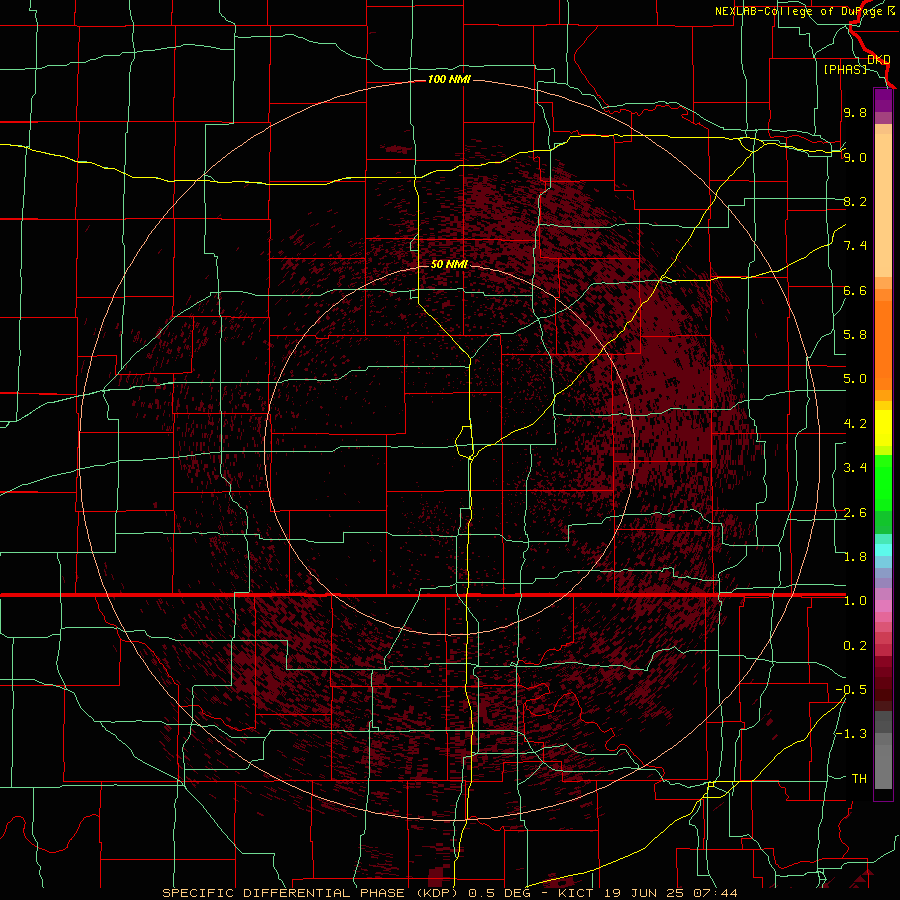Click the 1.0 scale value
Image resolution: width=900 pixels, height=900 pixels.
click(855, 601)
